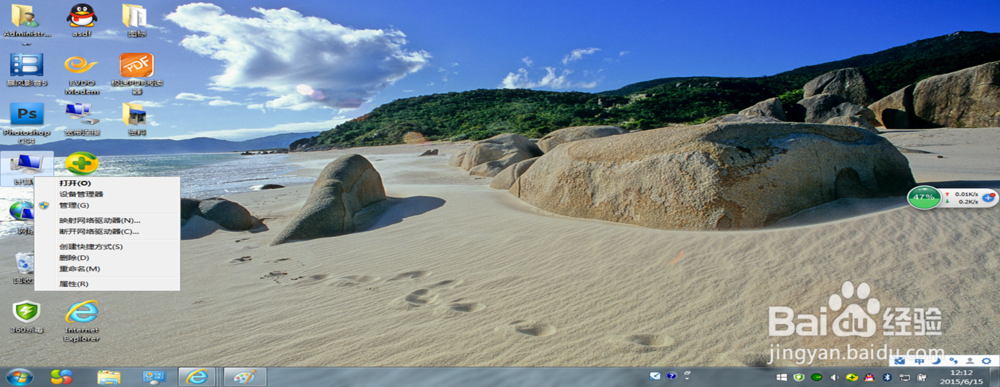
Task: Open the speaker volume tray icon
Action: pyautogui.click(x=834, y=377)
